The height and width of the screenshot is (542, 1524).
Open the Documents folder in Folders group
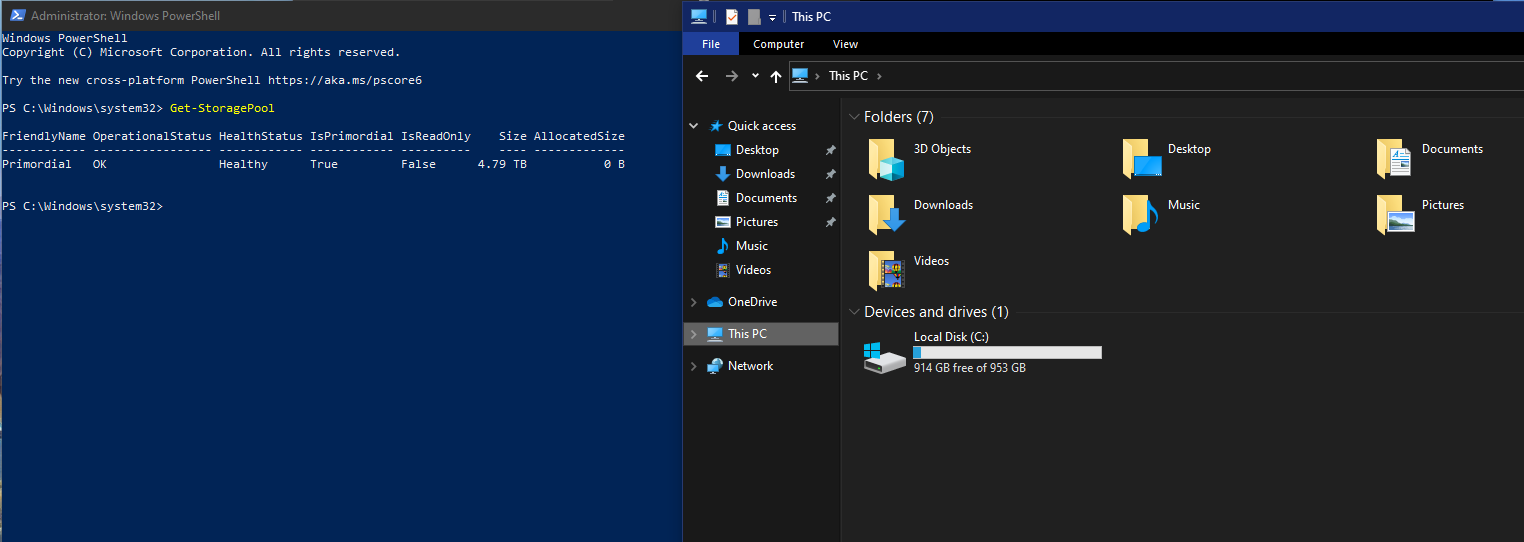[1395, 160]
